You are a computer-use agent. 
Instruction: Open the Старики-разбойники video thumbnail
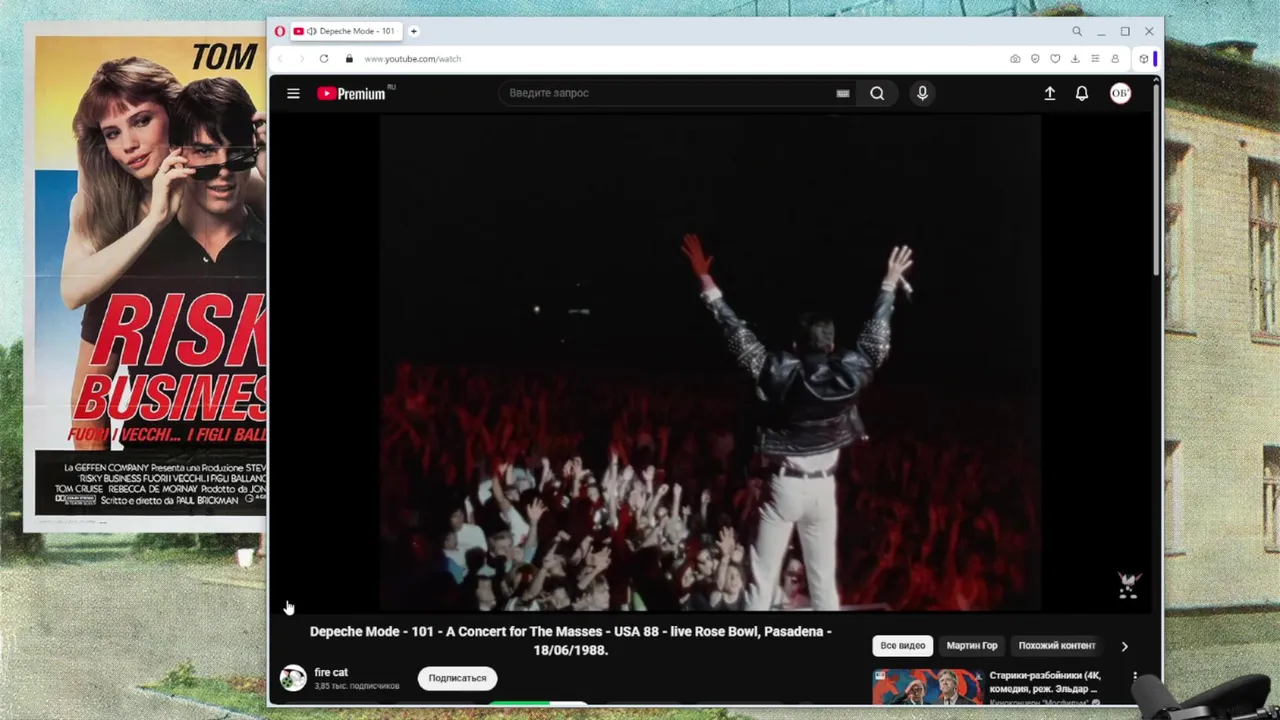point(927,687)
